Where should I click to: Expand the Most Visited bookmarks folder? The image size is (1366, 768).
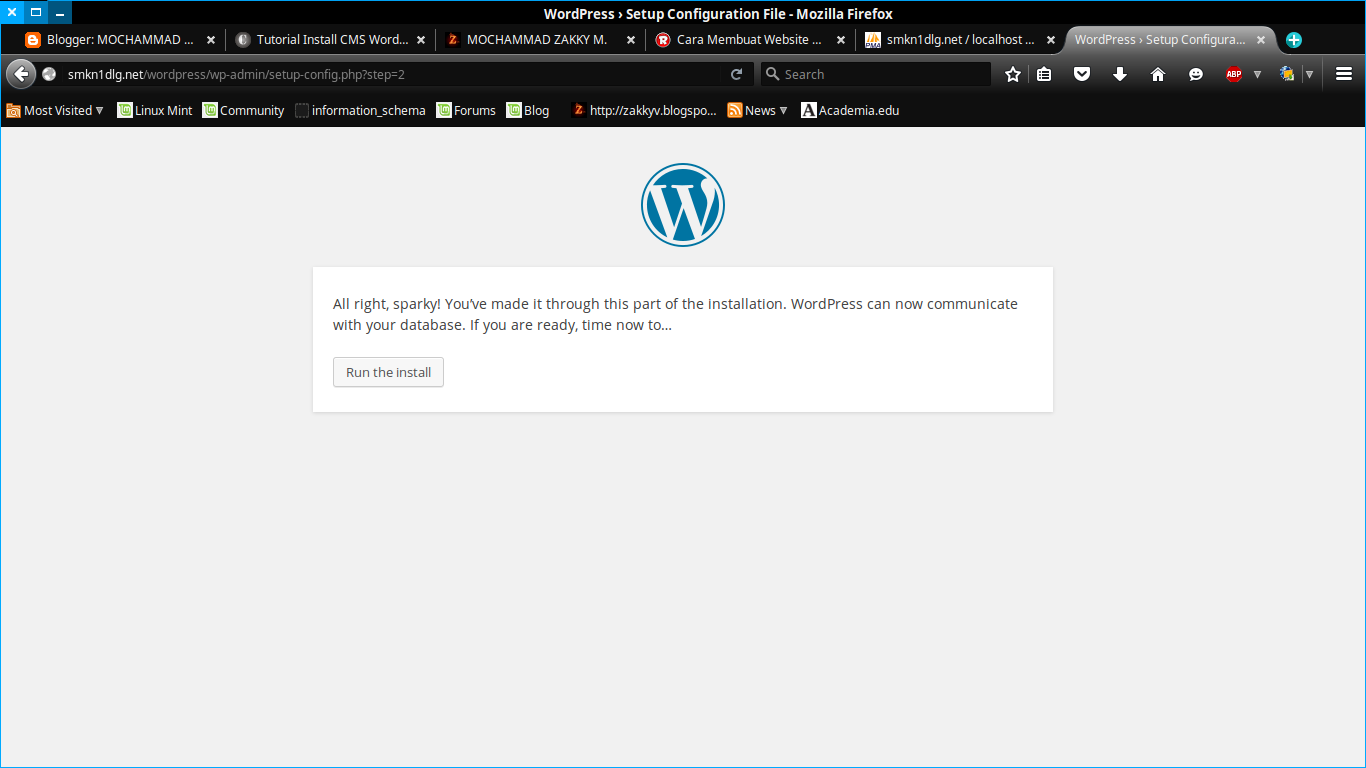tap(55, 111)
